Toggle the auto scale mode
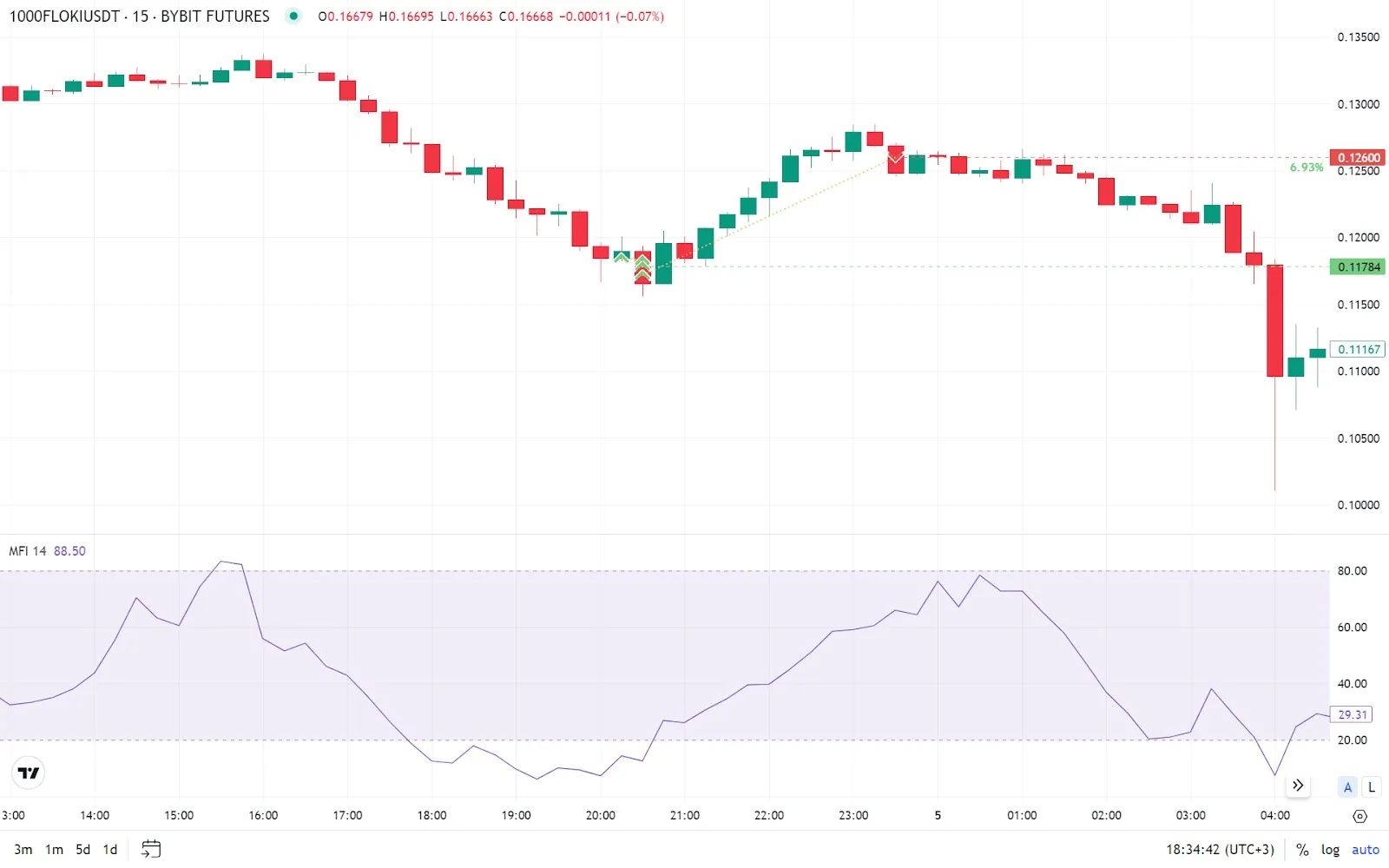This screenshot has width=1389, height=868. (x=1365, y=850)
